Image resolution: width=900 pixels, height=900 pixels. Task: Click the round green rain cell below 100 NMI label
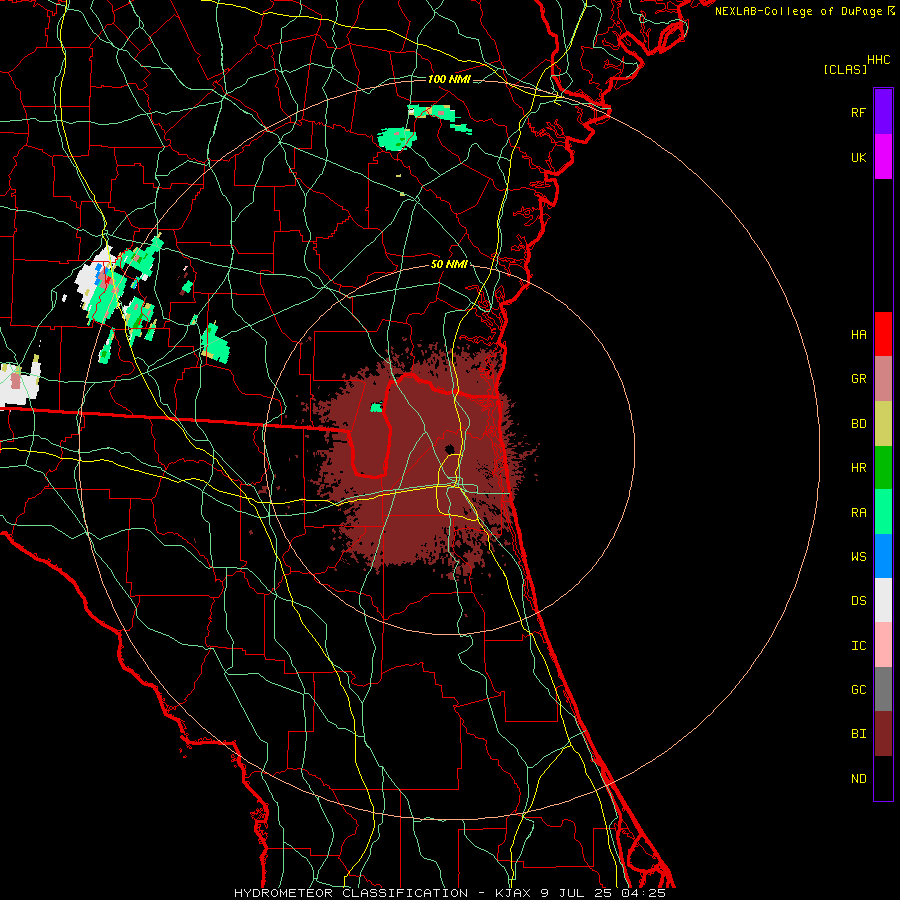[395, 139]
